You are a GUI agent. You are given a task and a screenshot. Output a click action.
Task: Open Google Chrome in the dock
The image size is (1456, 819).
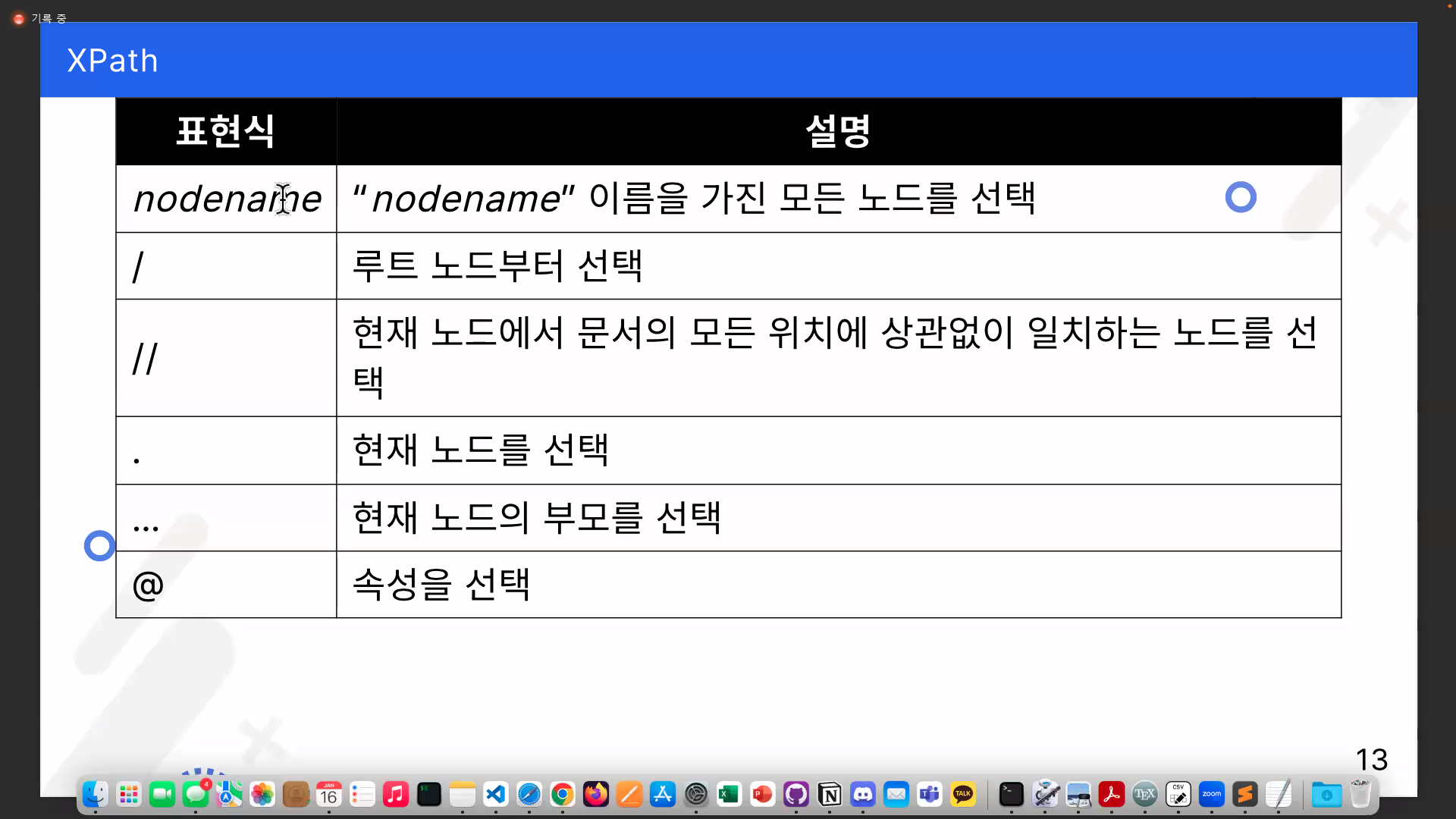tap(562, 794)
